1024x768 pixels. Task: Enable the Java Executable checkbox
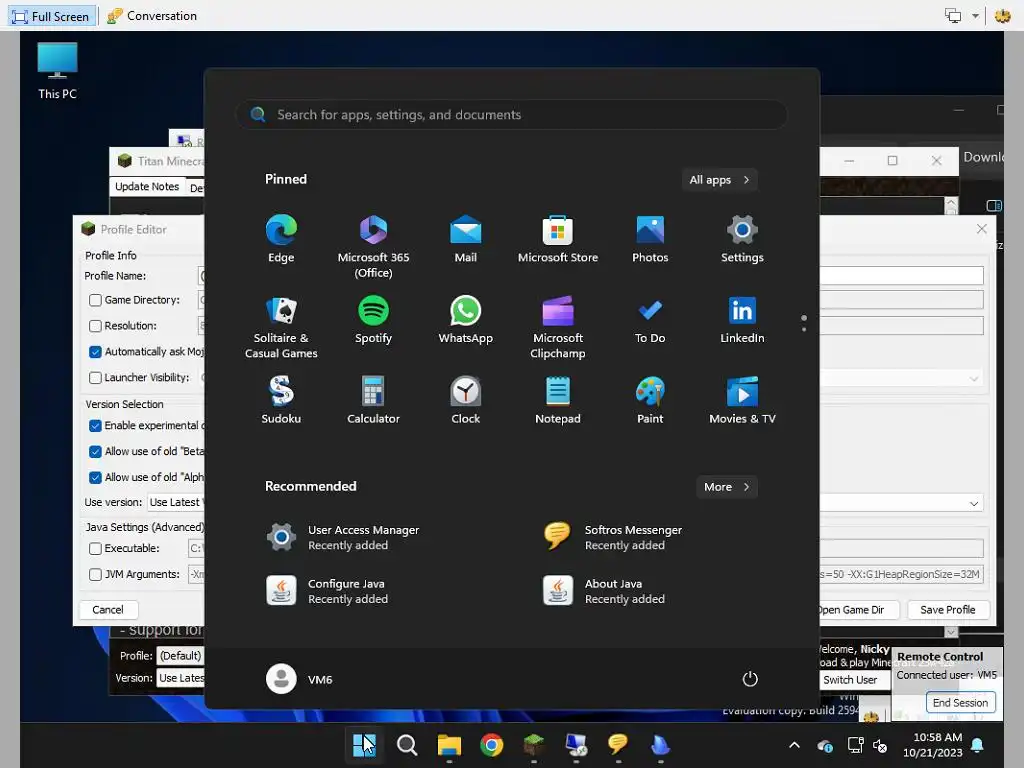click(95, 549)
